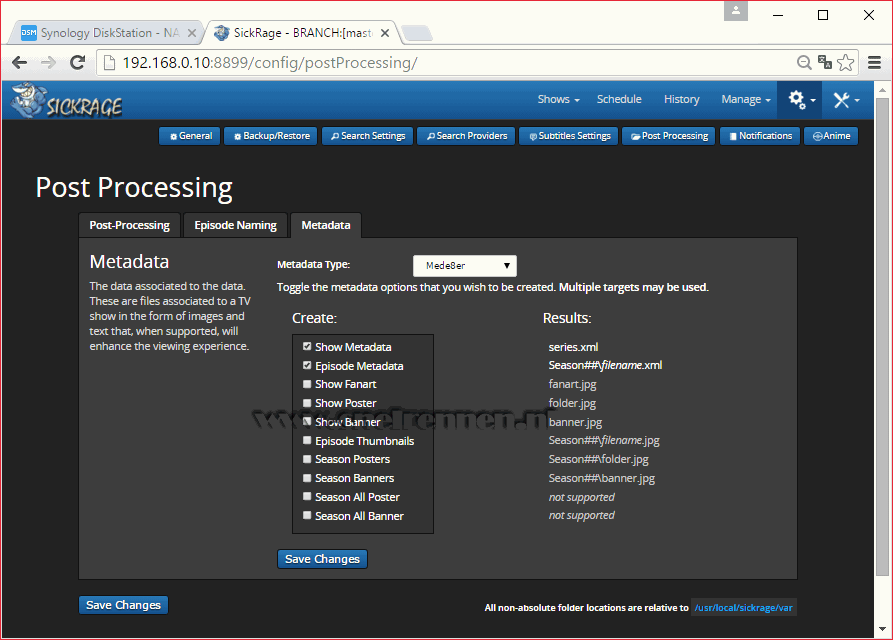Close the SickRage browser tab

point(385,33)
